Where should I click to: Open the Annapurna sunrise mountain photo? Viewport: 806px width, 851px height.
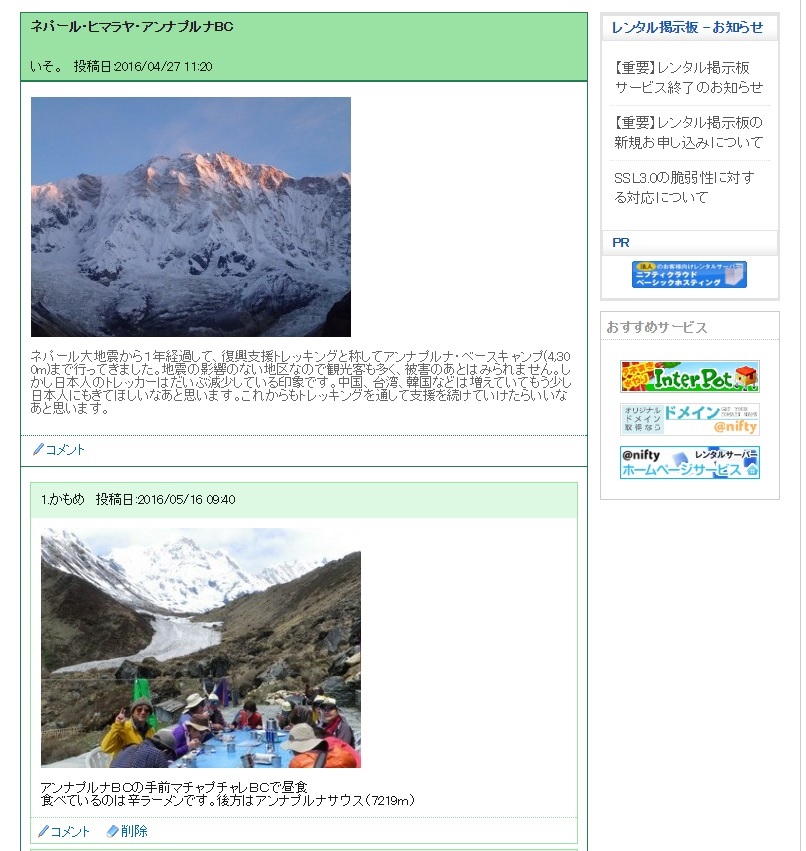coord(191,217)
